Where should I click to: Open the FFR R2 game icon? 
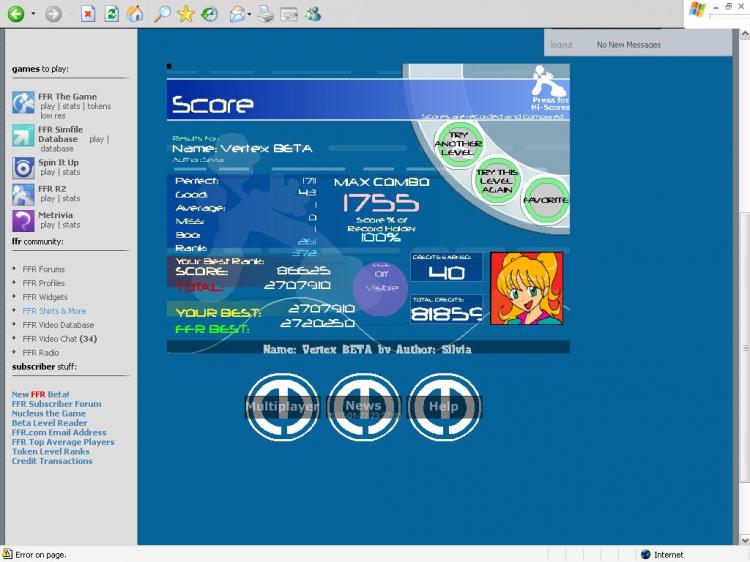pyautogui.click(x=23, y=195)
